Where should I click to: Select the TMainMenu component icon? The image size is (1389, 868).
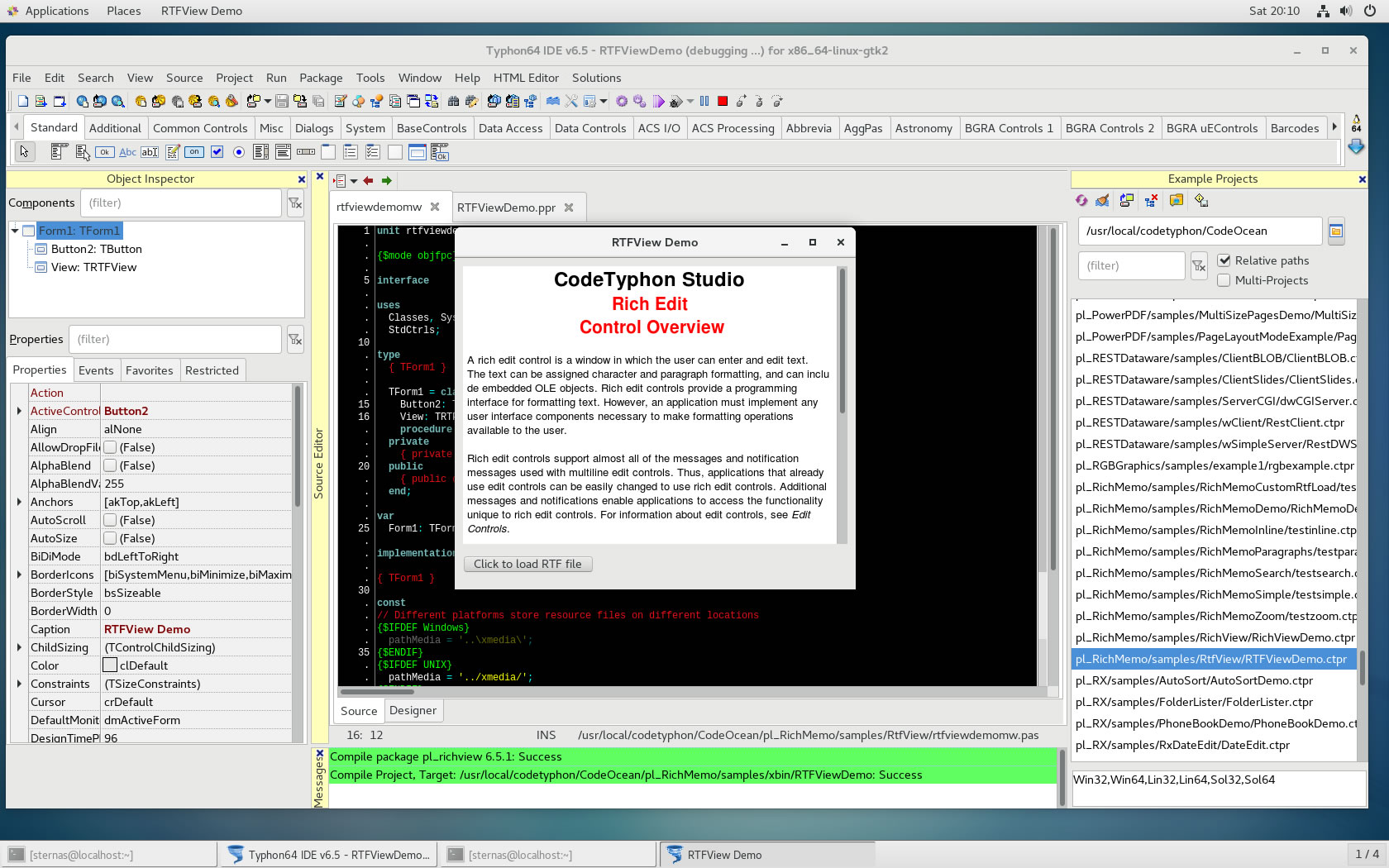pos(58,151)
